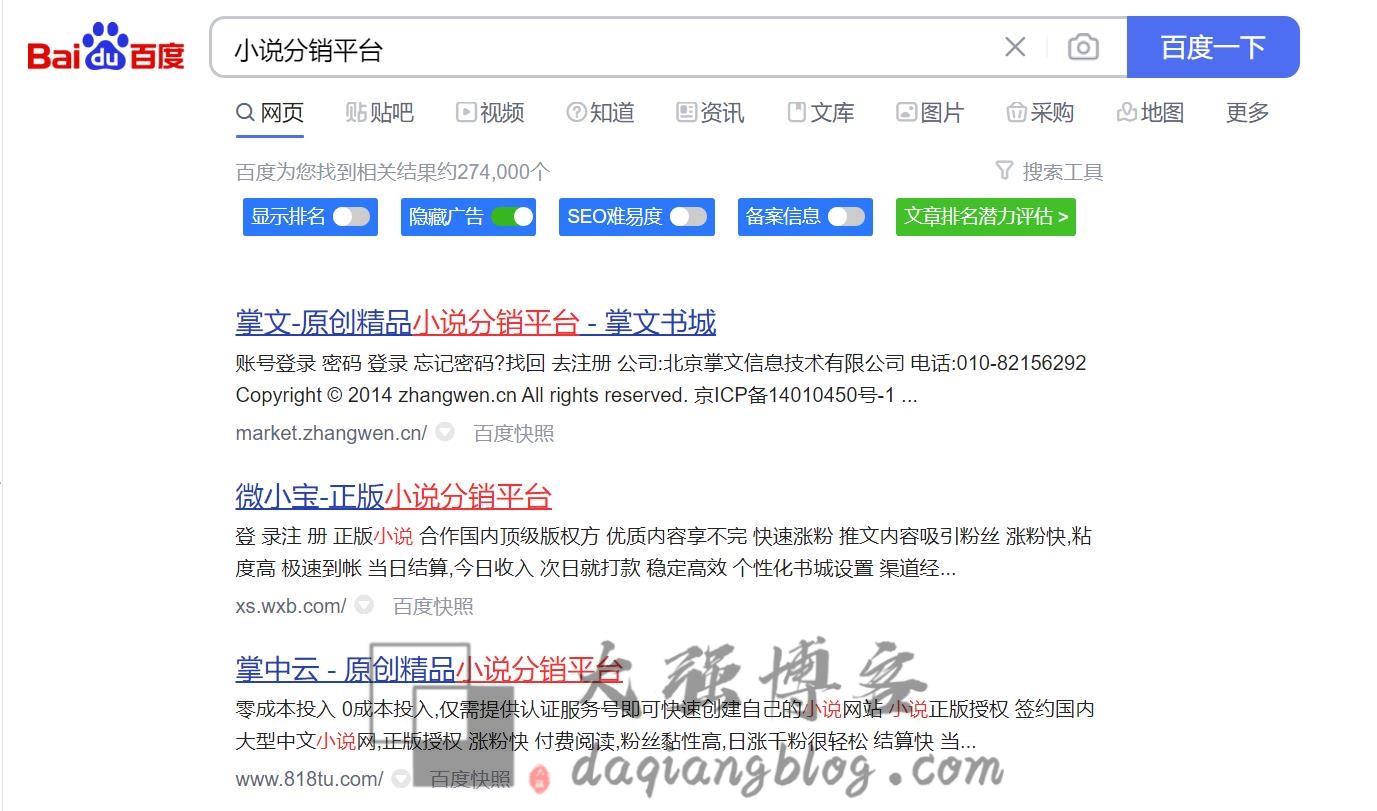This screenshot has width=1377, height=811.
Task: Expand dropdown arrow next to market.zhangwen.cn/
Action: pyautogui.click(x=445, y=433)
